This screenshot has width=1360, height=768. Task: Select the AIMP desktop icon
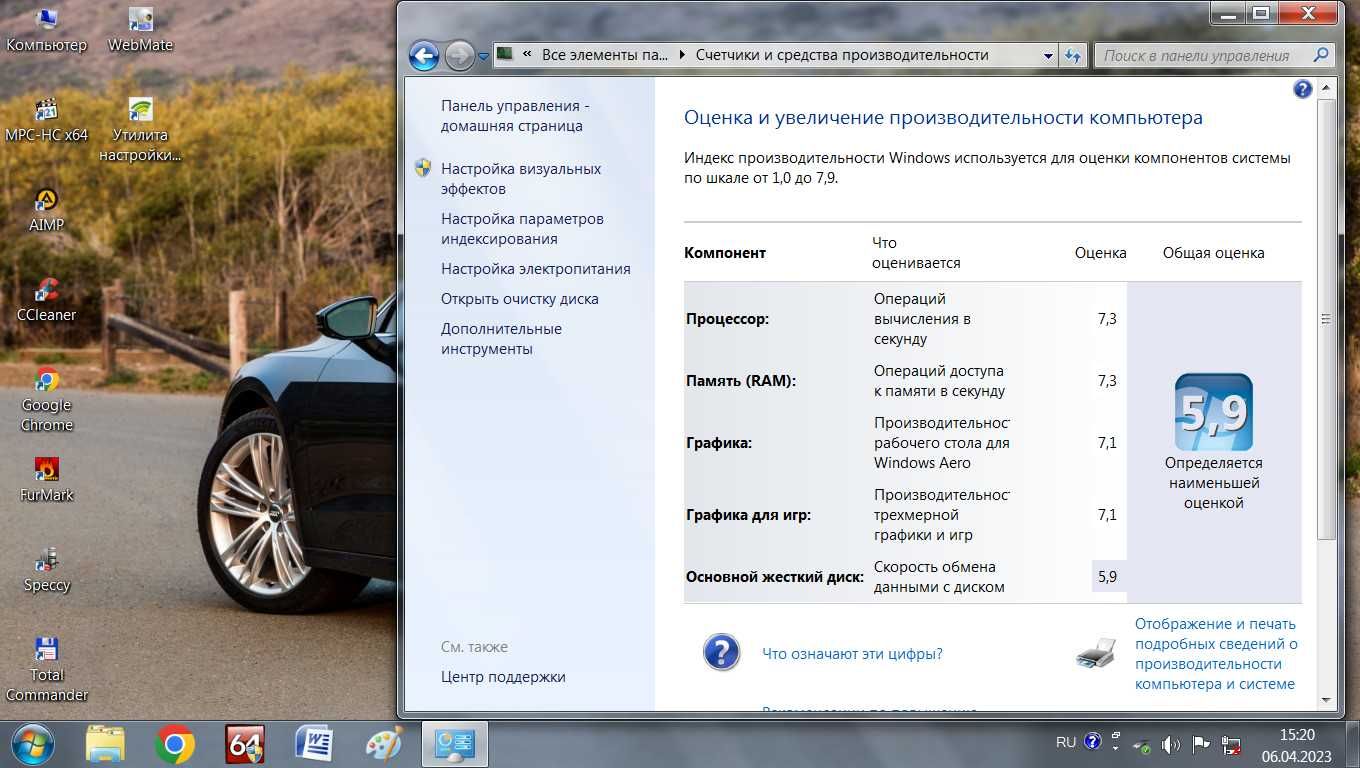tap(46, 210)
